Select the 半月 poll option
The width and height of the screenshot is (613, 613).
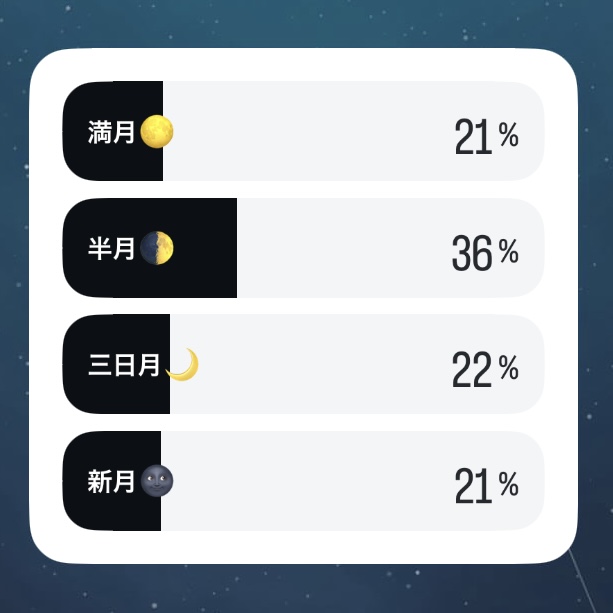pos(303,248)
